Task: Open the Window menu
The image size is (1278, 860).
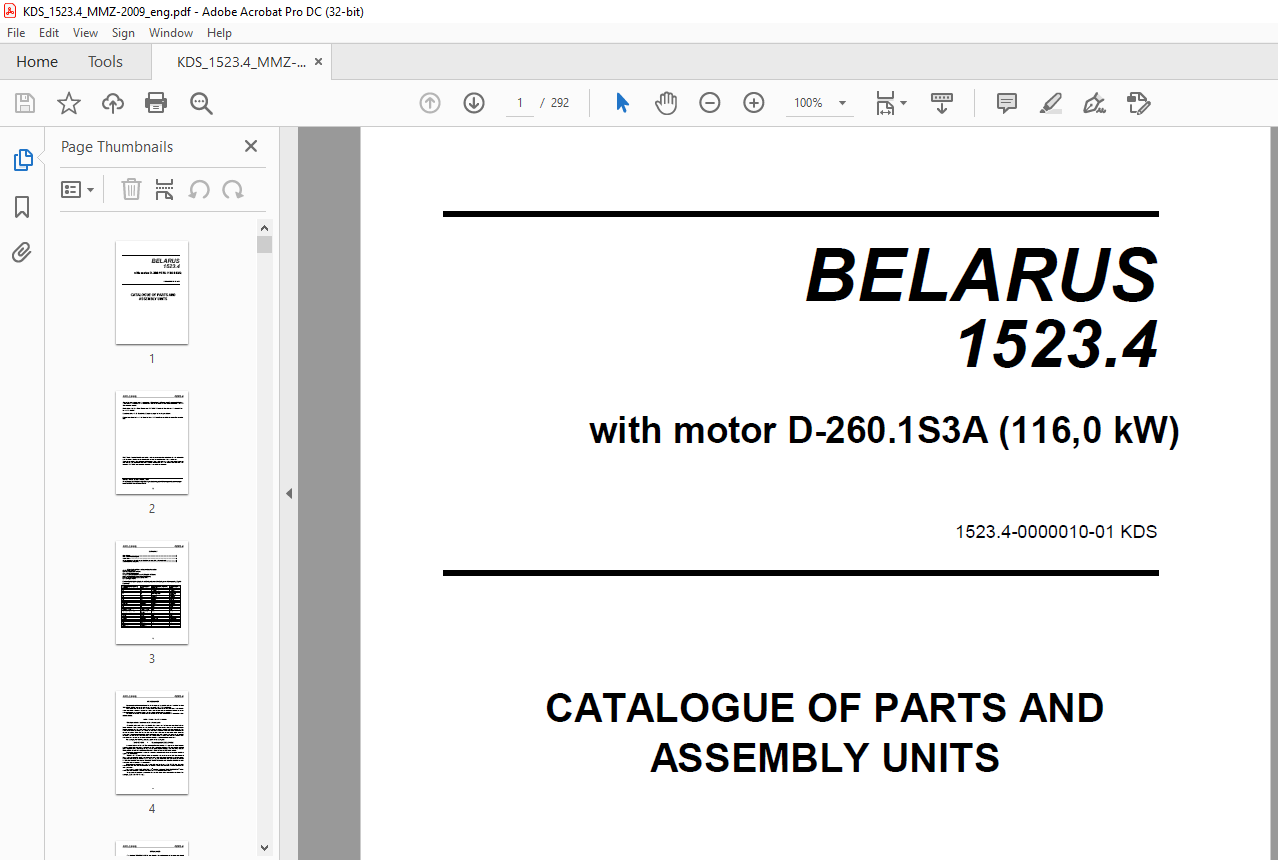Action: (171, 33)
